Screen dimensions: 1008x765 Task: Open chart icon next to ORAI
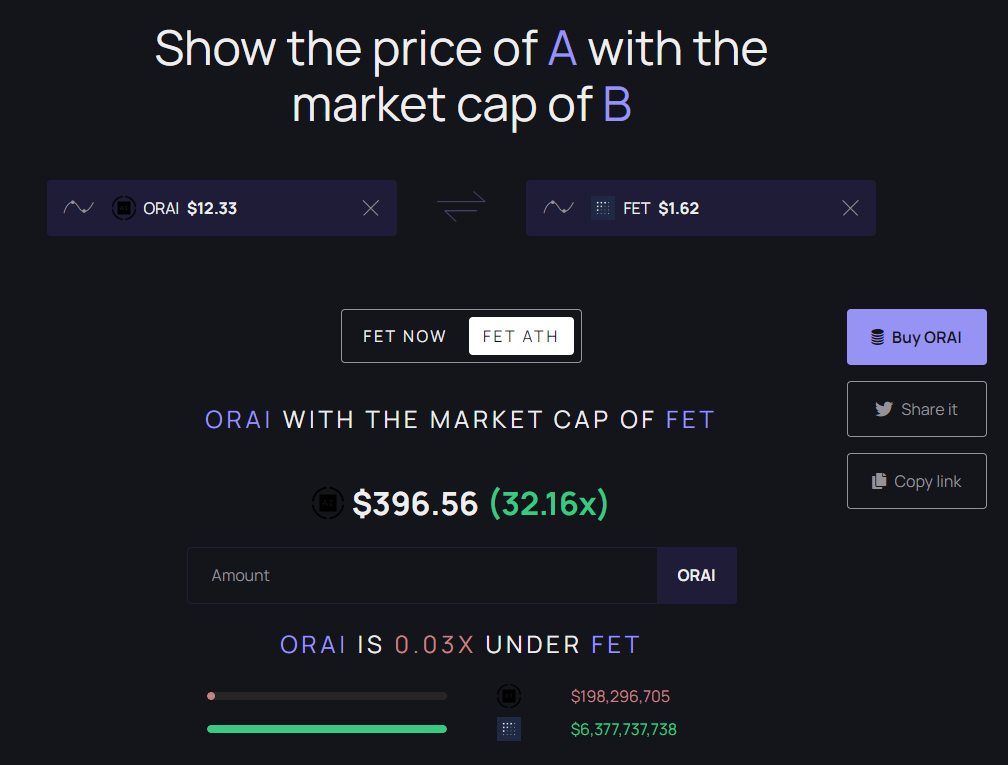pyautogui.click(x=78, y=208)
